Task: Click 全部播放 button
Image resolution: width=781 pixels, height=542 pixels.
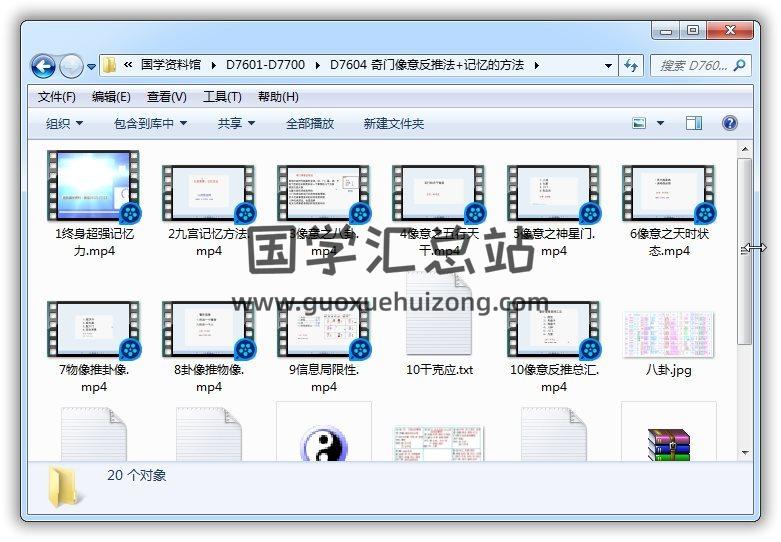Action: click(310, 123)
